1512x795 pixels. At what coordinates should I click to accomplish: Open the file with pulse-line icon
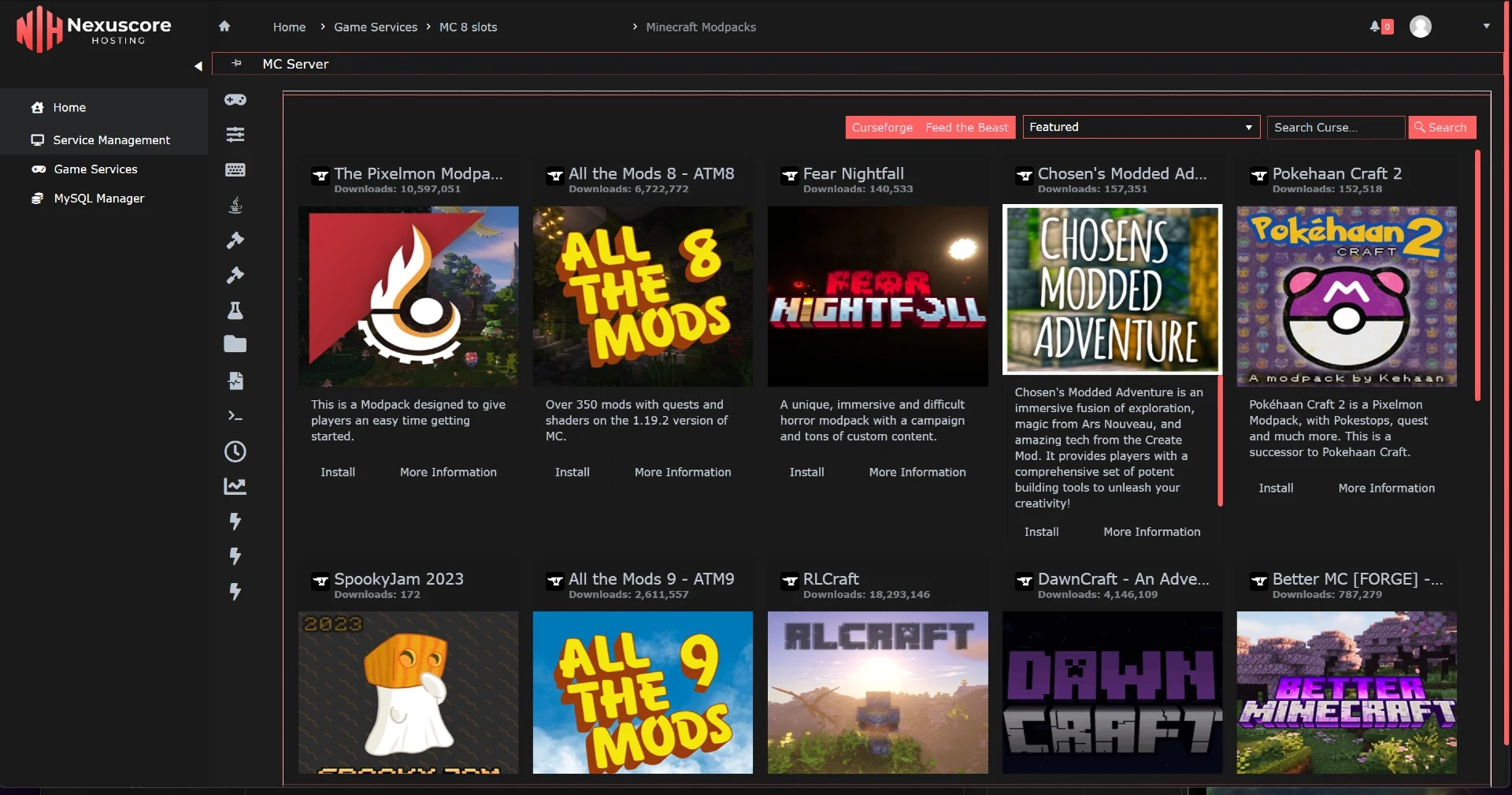tap(235, 381)
